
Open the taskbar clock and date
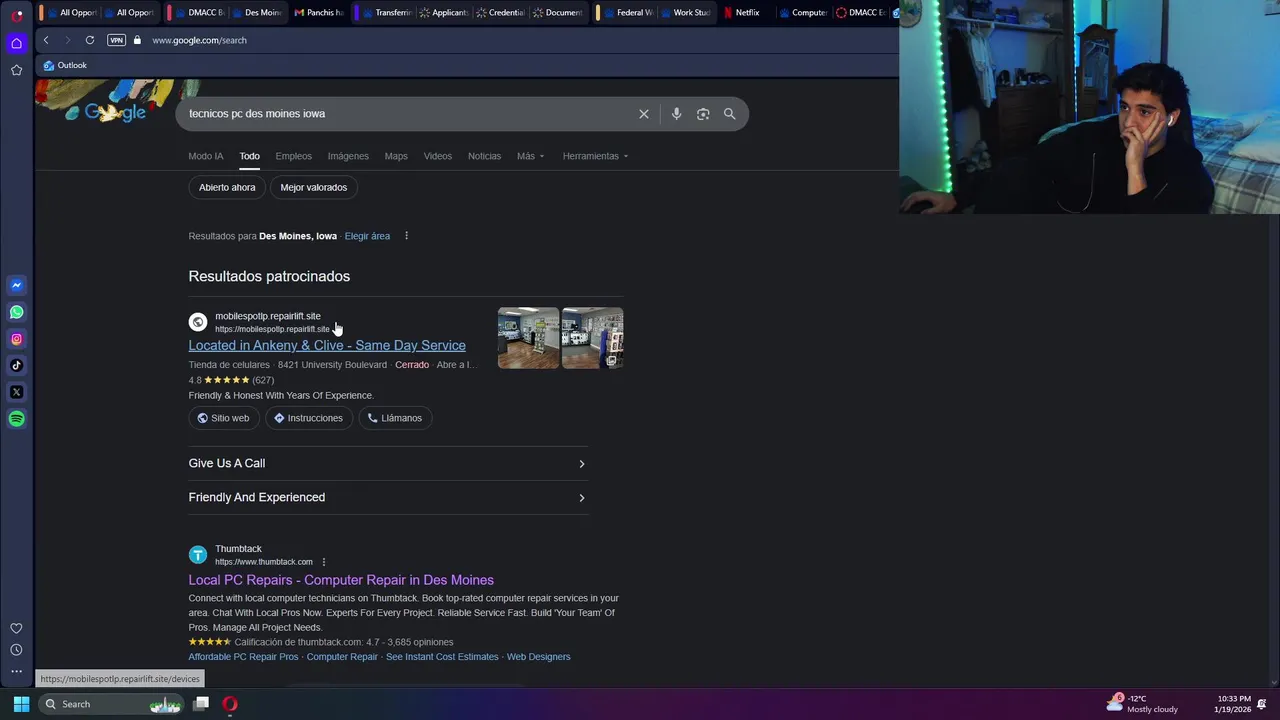coord(1232,704)
